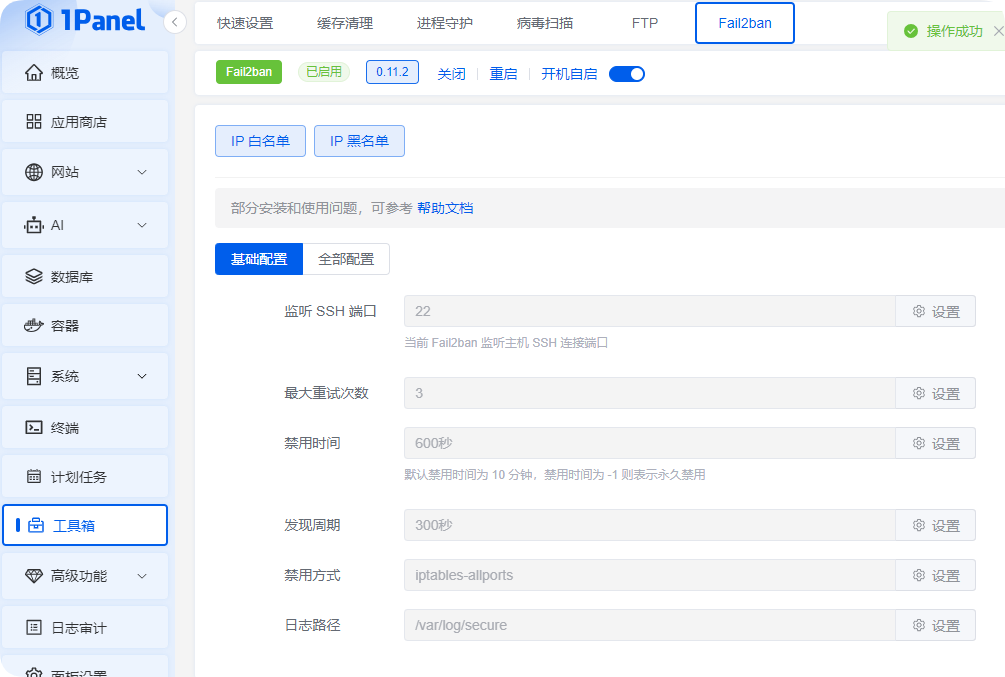The image size is (1005, 677).
Task: Select the 基础配置 tab
Action: click(x=259, y=259)
